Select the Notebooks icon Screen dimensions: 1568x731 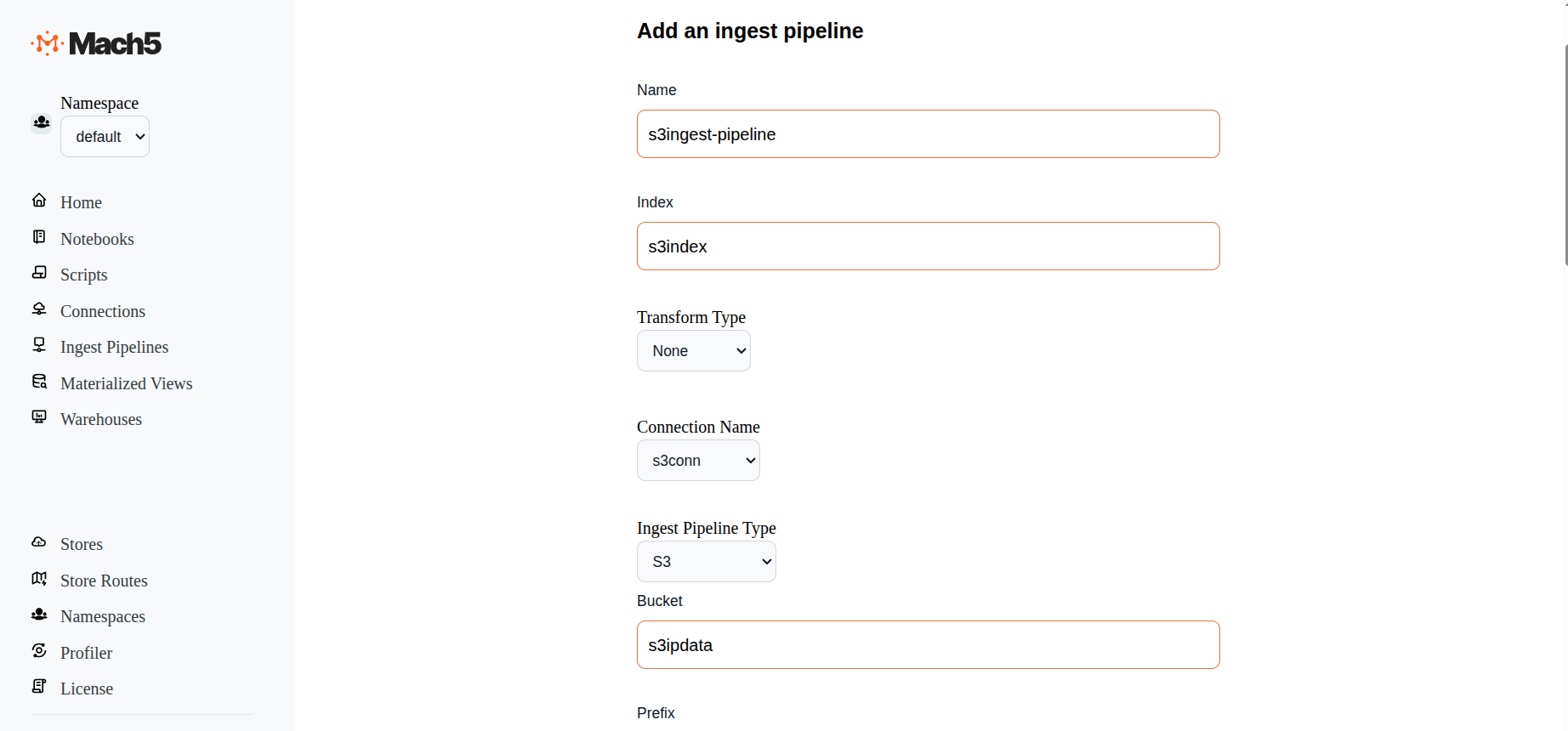pos(39,236)
